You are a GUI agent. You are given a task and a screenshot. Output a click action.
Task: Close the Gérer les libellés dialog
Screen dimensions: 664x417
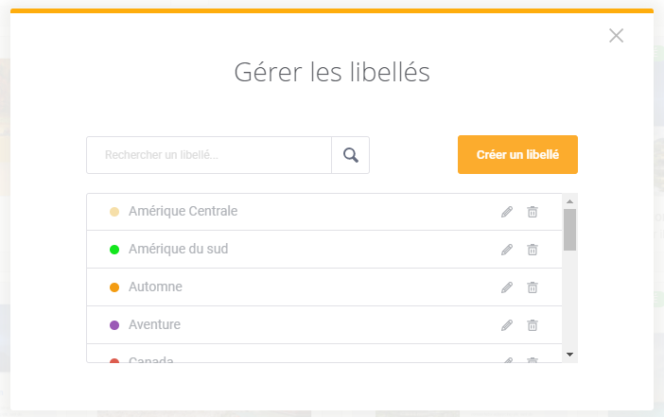coord(616,36)
